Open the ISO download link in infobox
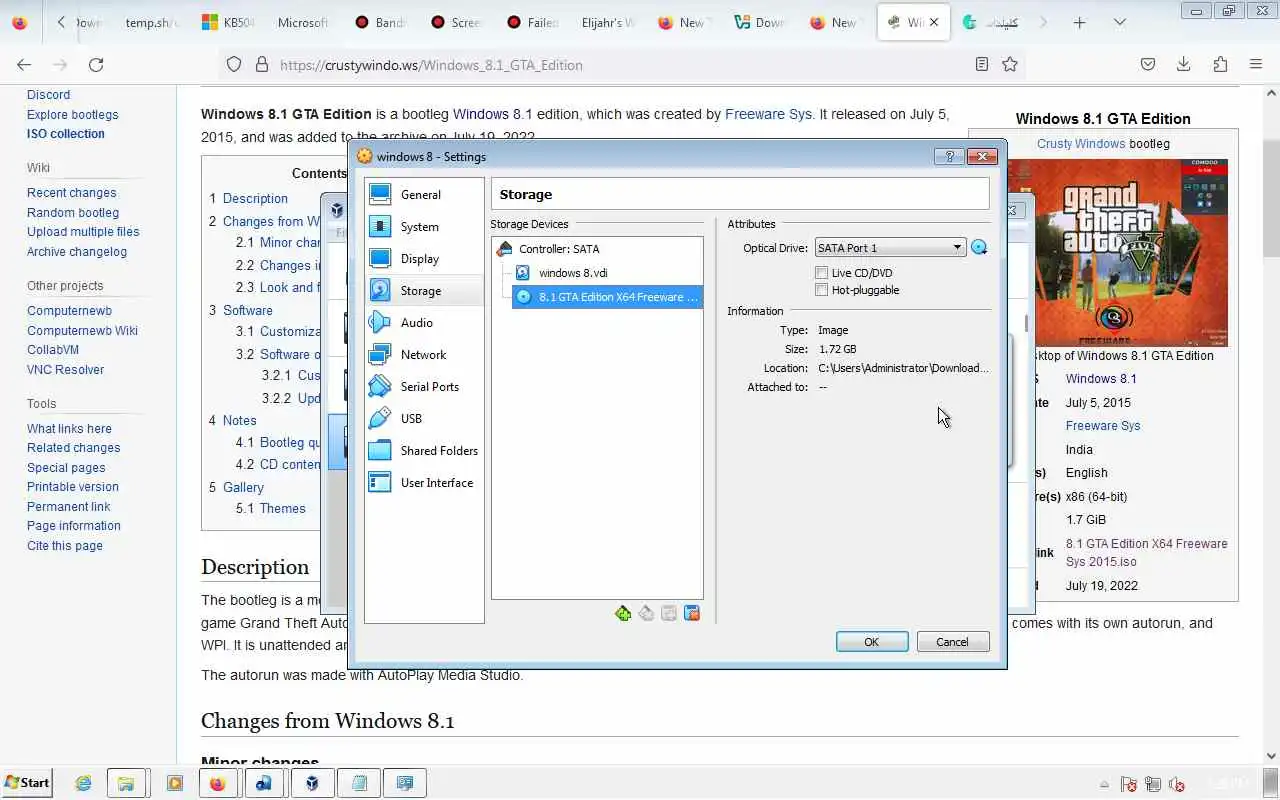Screen dimensions: 1280x800 pyautogui.click(x=1146, y=552)
